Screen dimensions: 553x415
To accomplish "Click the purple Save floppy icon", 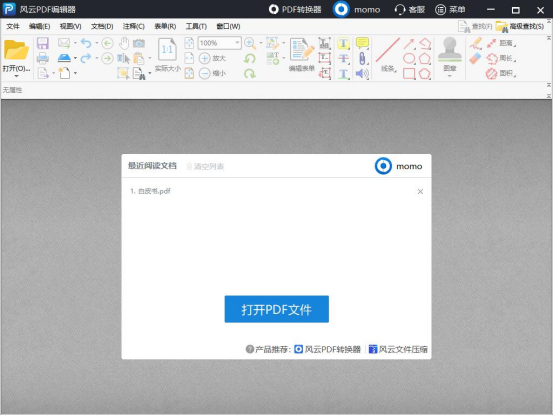I will click(x=43, y=43).
